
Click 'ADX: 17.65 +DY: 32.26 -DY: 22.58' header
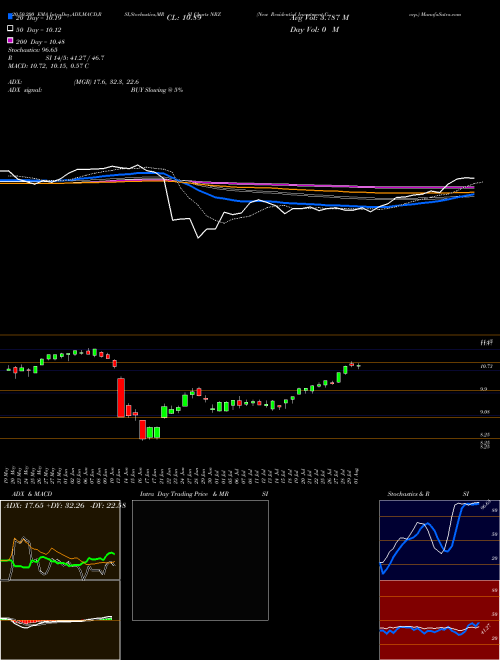tap(65, 506)
